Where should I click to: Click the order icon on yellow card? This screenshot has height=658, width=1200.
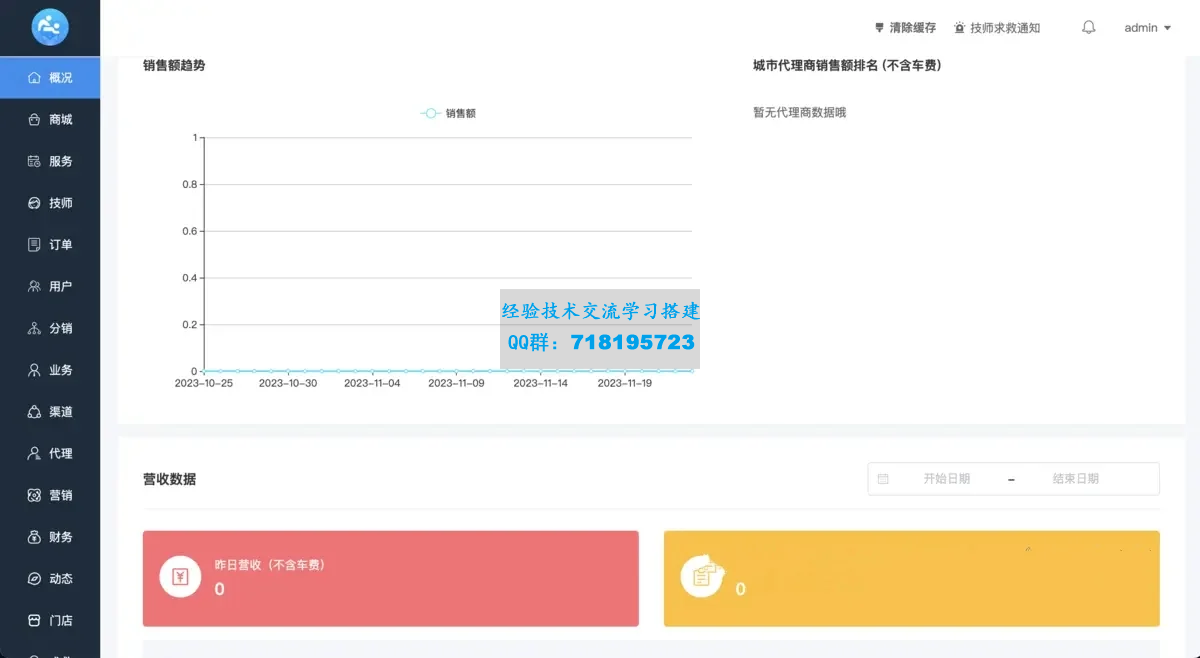[702, 576]
